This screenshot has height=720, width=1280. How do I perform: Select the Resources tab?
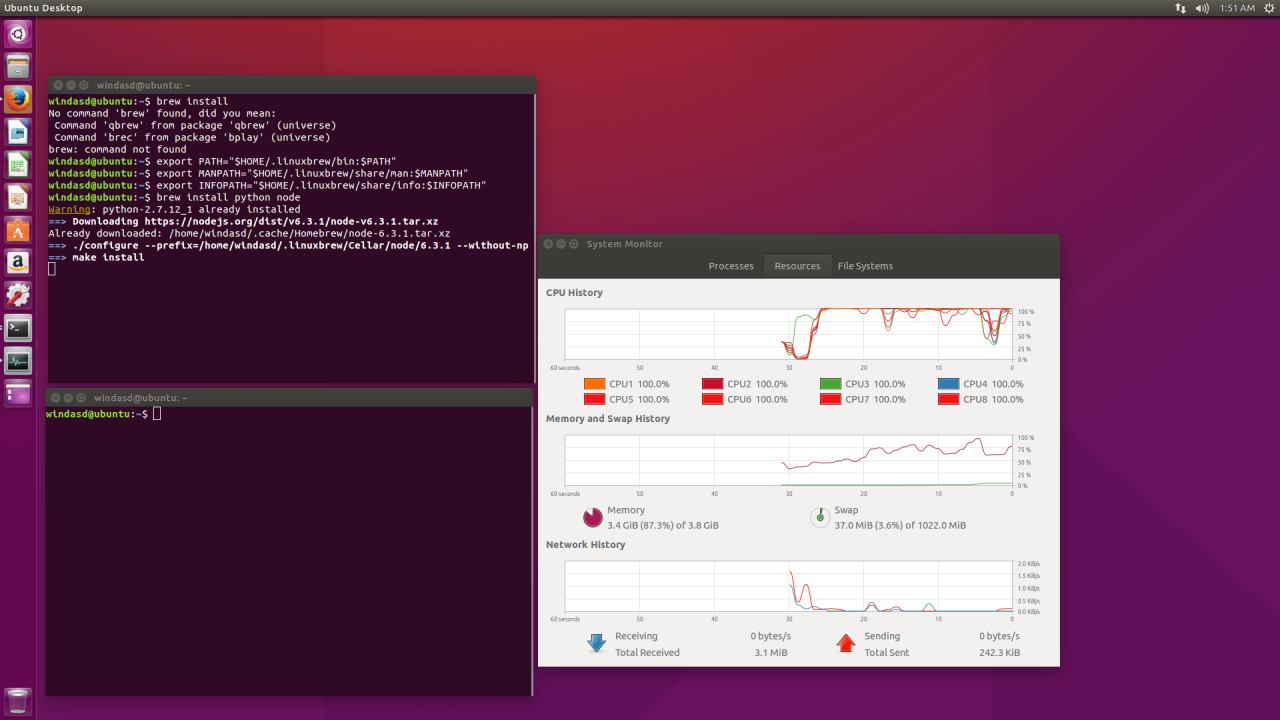click(x=797, y=266)
